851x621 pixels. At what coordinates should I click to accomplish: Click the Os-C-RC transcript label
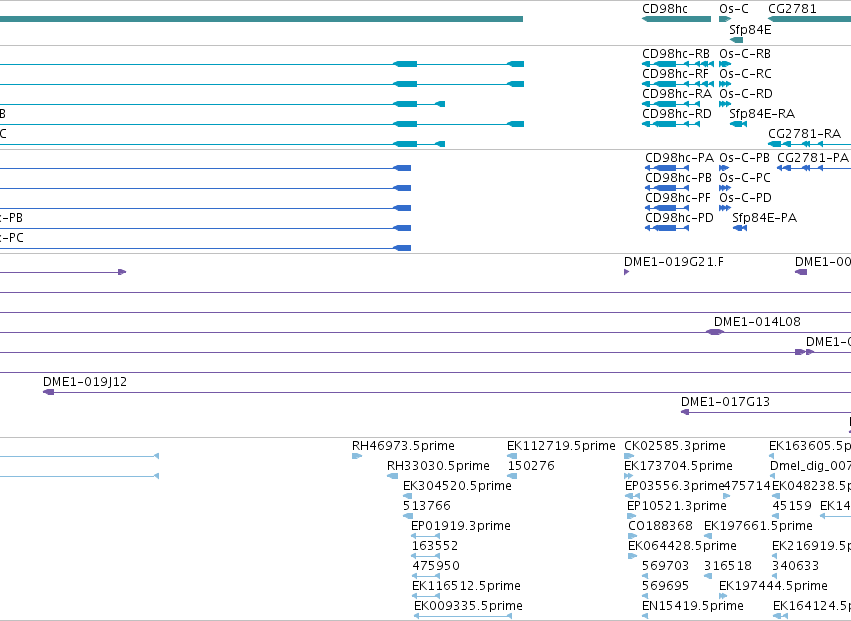coord(745,74)
